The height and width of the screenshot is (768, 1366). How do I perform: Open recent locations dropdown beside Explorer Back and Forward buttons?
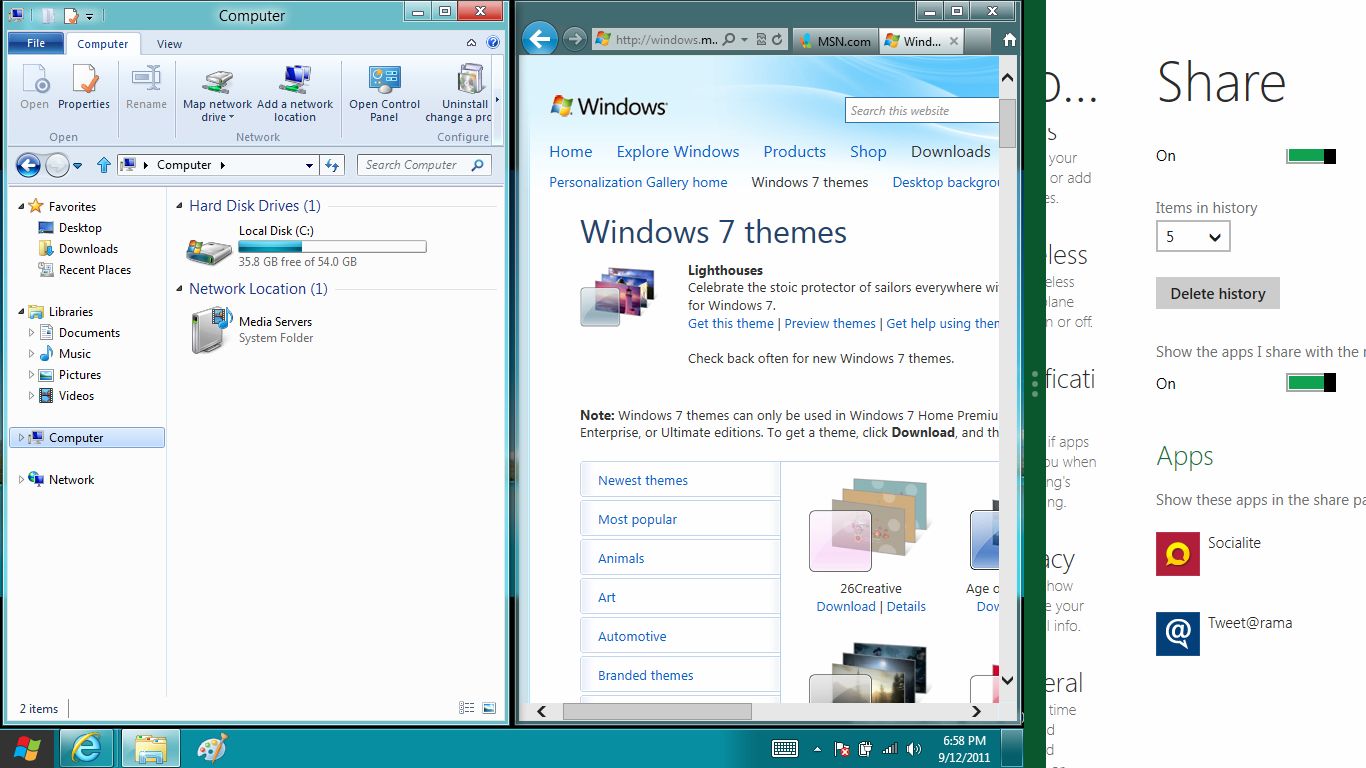point(79,165)
